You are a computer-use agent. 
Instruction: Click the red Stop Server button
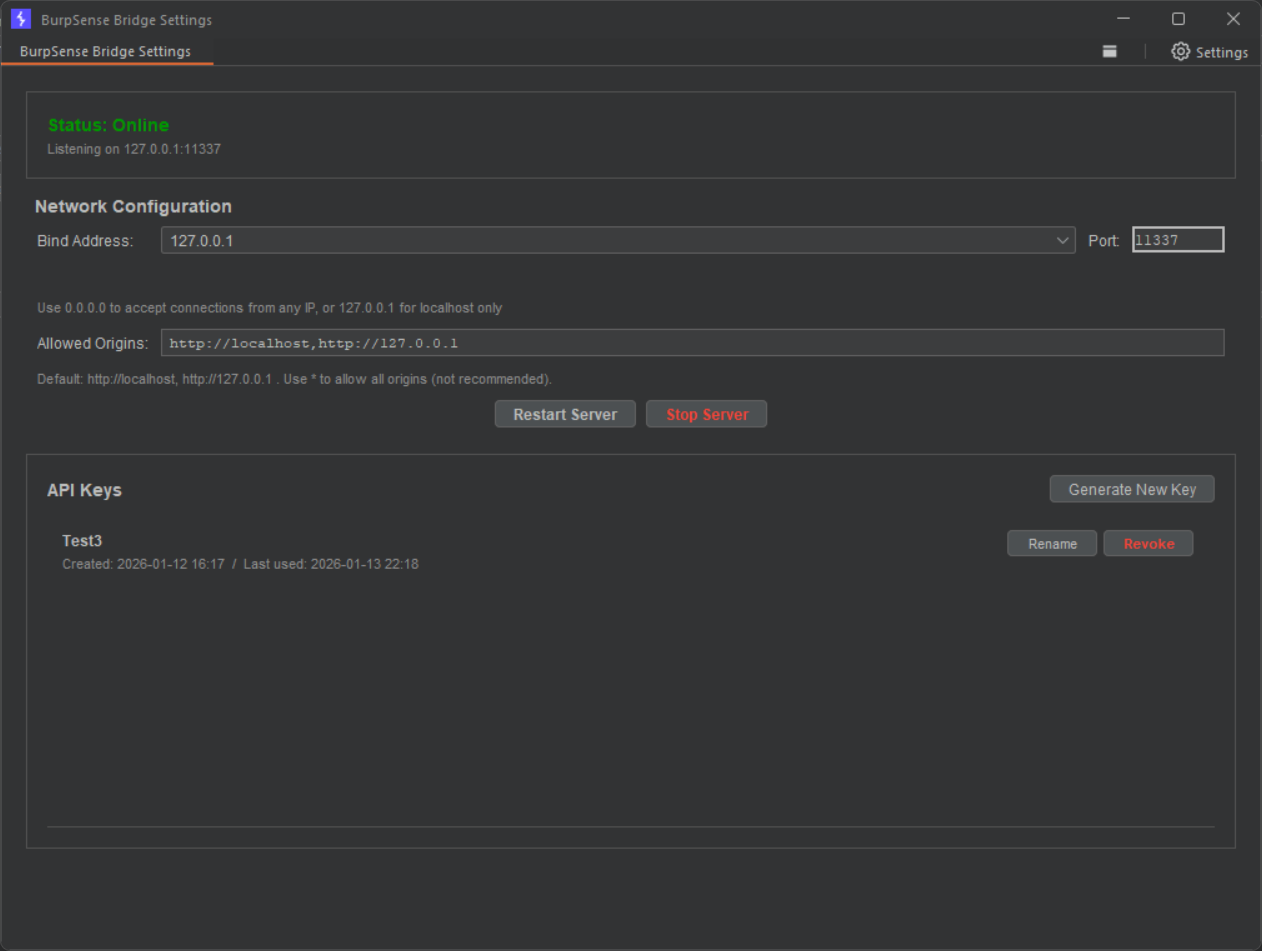707,414
